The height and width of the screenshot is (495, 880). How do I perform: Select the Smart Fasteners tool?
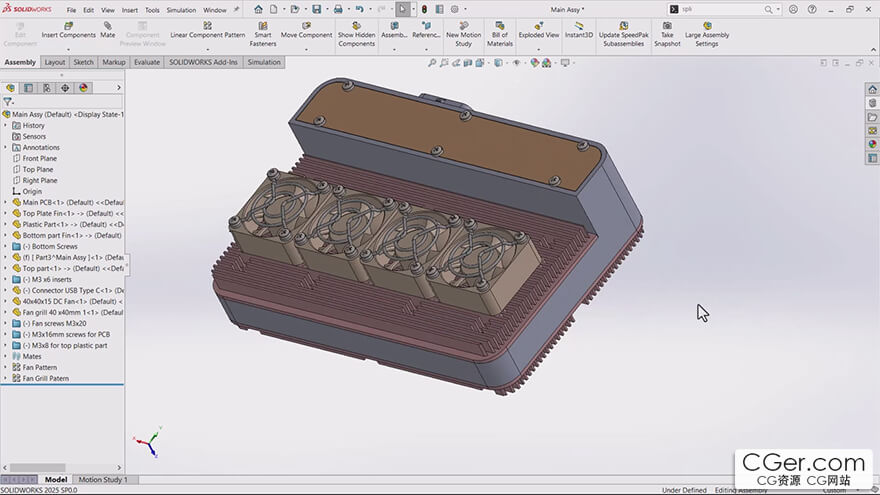click(x=263, y=27)
